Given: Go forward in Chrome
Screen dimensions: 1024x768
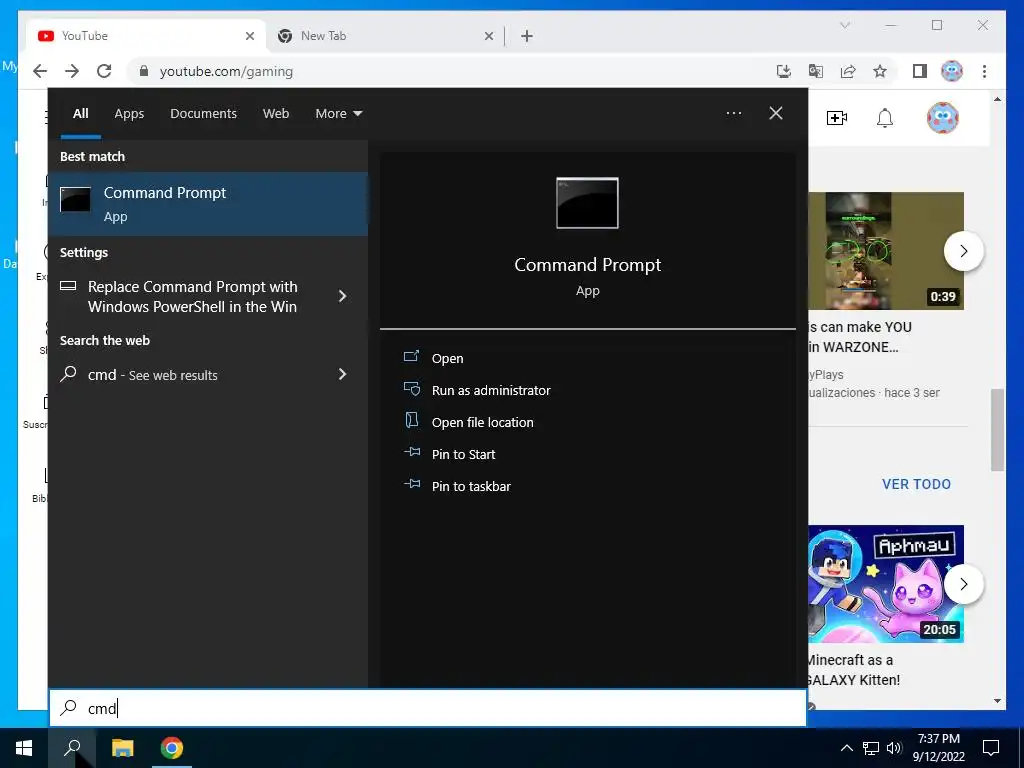Looking at the screenshot, I should point(72,71).
